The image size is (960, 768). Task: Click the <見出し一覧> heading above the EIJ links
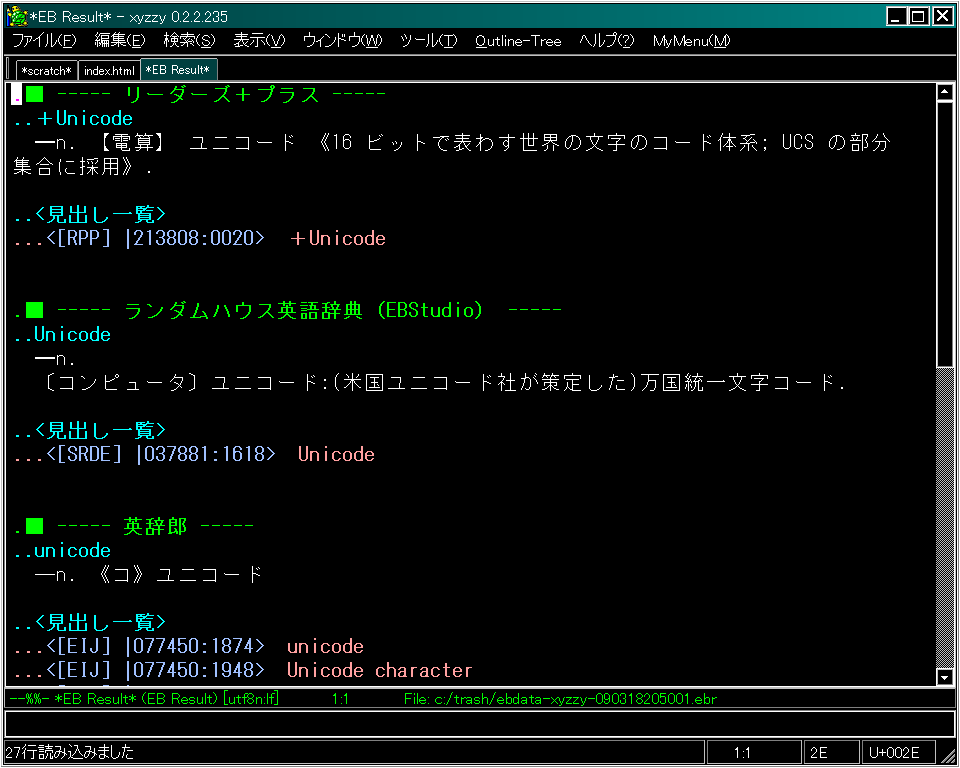tap(90, 622)
